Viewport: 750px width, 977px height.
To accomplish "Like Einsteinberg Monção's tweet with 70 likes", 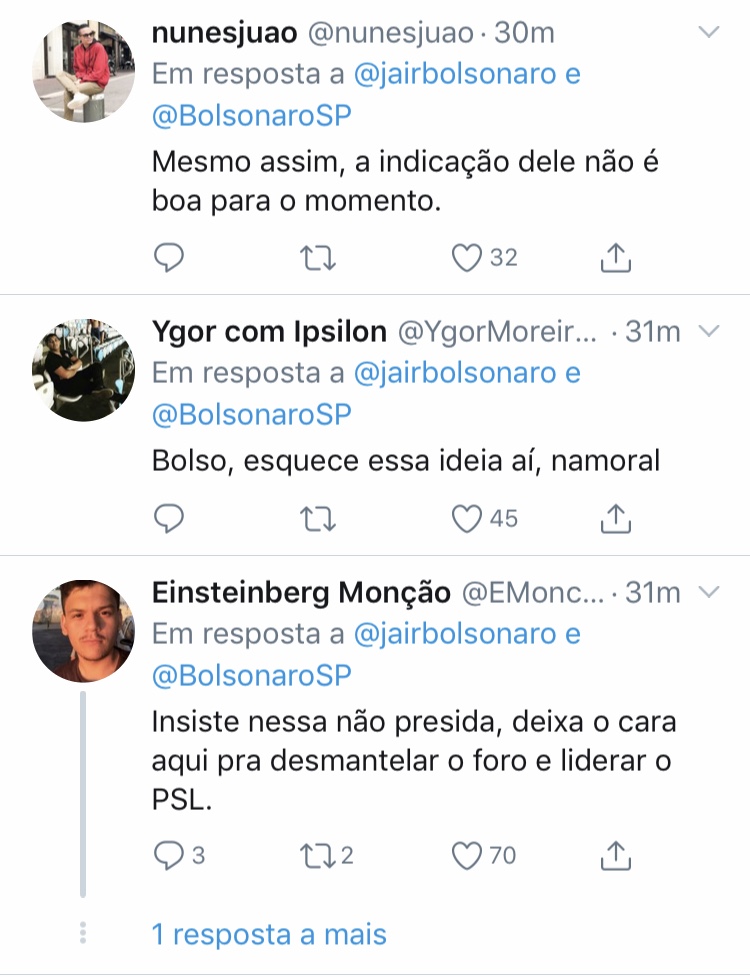I will pos(467,856).
